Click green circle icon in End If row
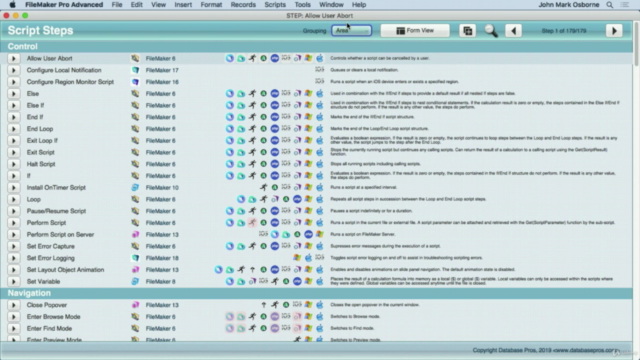Viewport: 640px width, 360px height. tap(264, 117)
